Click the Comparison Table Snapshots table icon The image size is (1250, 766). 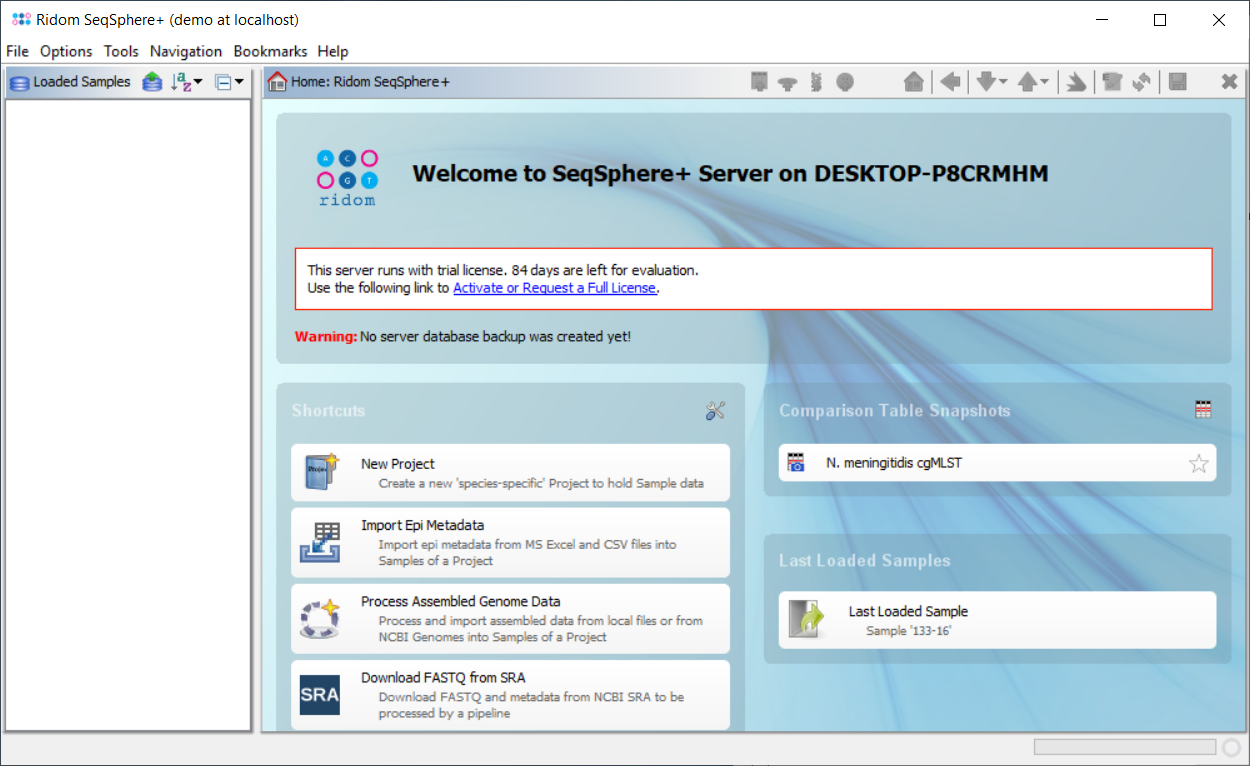pyautogui.click(x=1203, y=410)
